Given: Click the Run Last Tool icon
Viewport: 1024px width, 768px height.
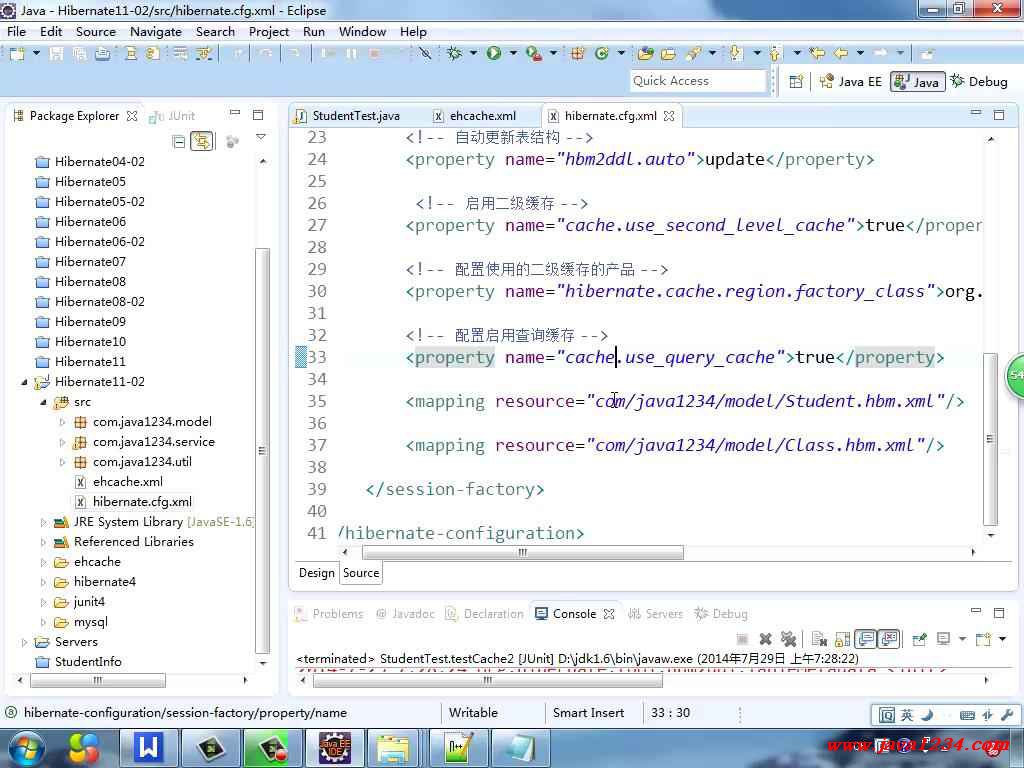Looking at the screenshot, I should [x=534, y=54].
